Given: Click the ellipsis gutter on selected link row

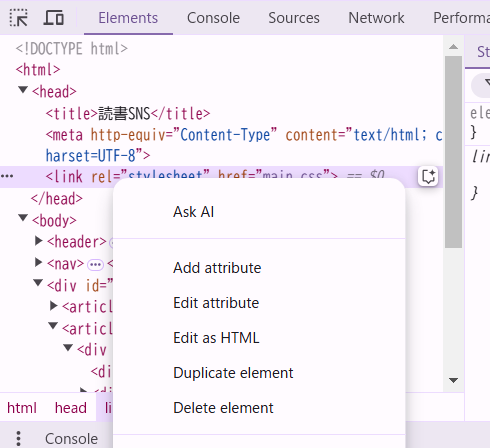Looking at the screenshot, I should tap(7, 176).
